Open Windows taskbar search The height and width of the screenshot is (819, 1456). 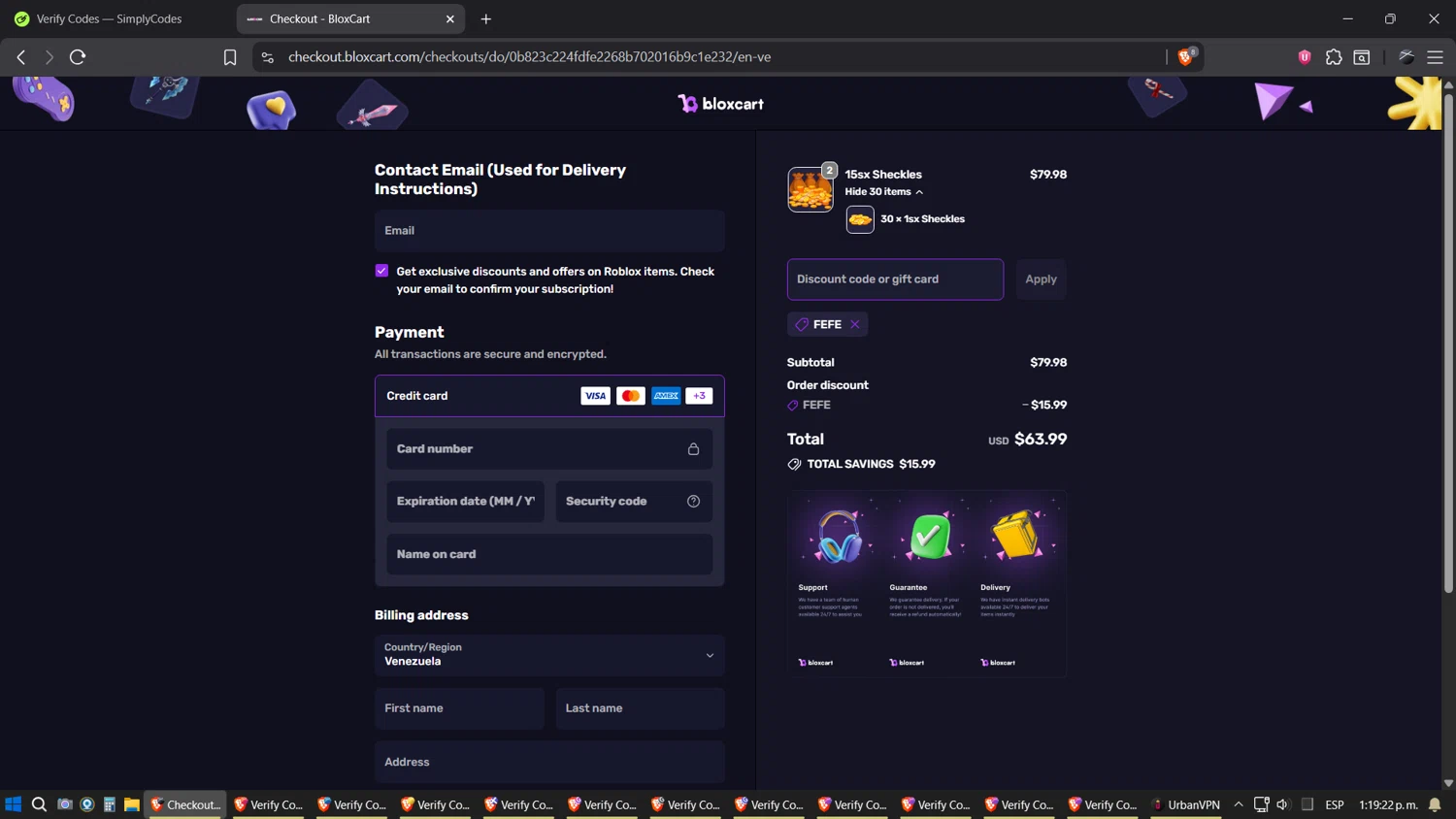click(39, 804)
